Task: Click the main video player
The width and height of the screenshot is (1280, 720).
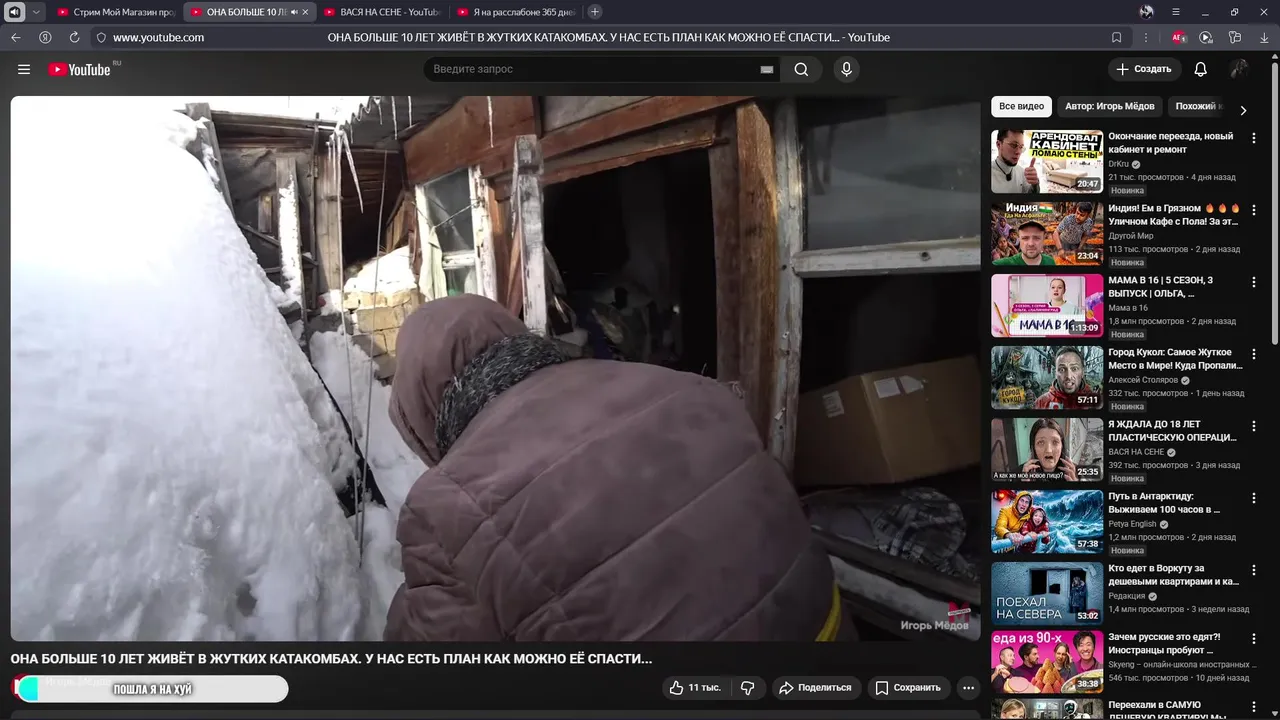Action: tap(495, 368)
